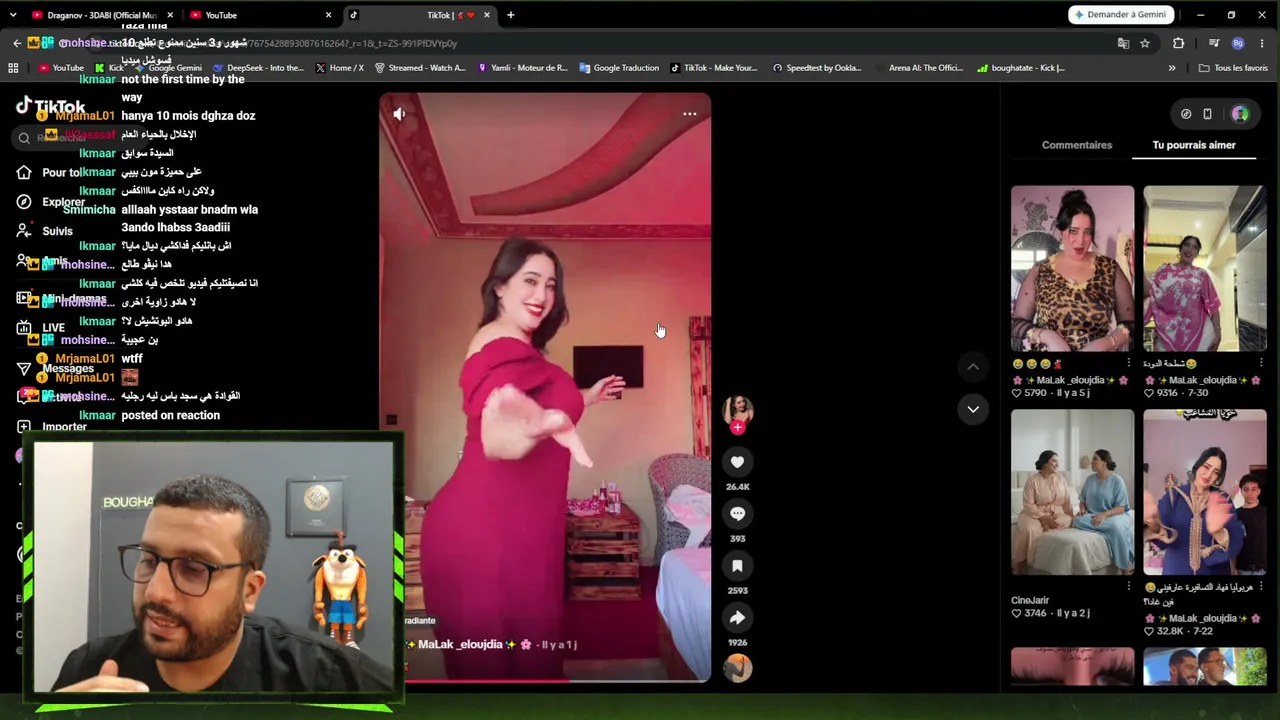Switch to the Tu pourrais aimer tab
Viewport: 1280px width, 720px height.
pos(1194,145)
